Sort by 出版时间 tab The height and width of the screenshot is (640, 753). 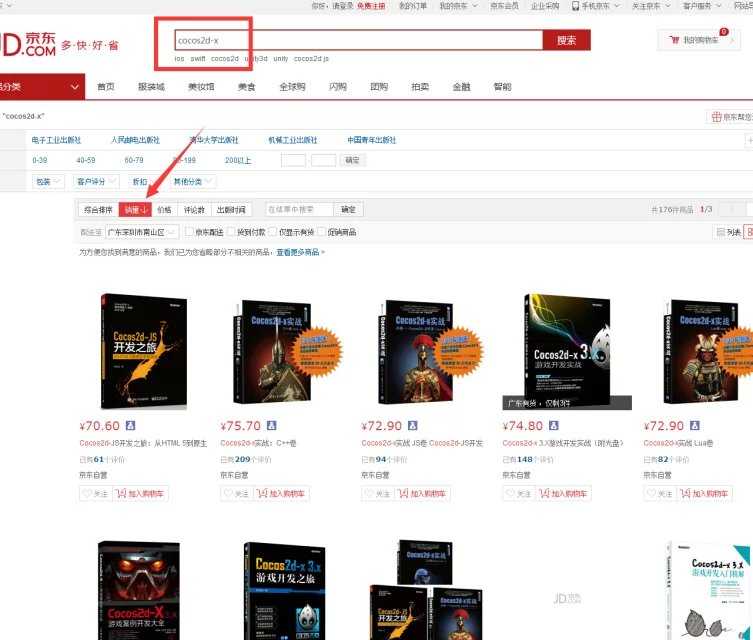click(231, 210)
